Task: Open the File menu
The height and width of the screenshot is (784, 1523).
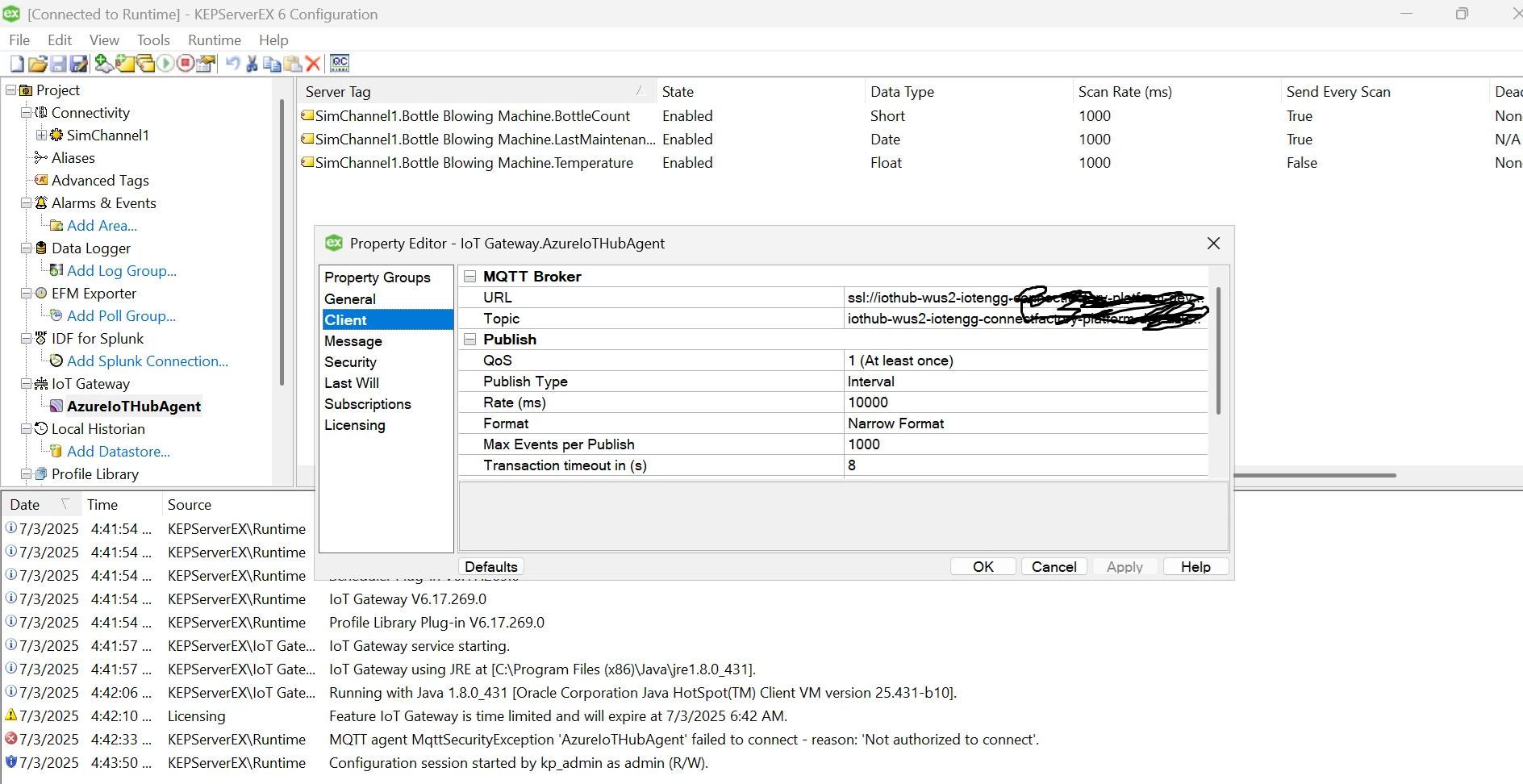Action: pyautogui.click(x=19, y=40)
